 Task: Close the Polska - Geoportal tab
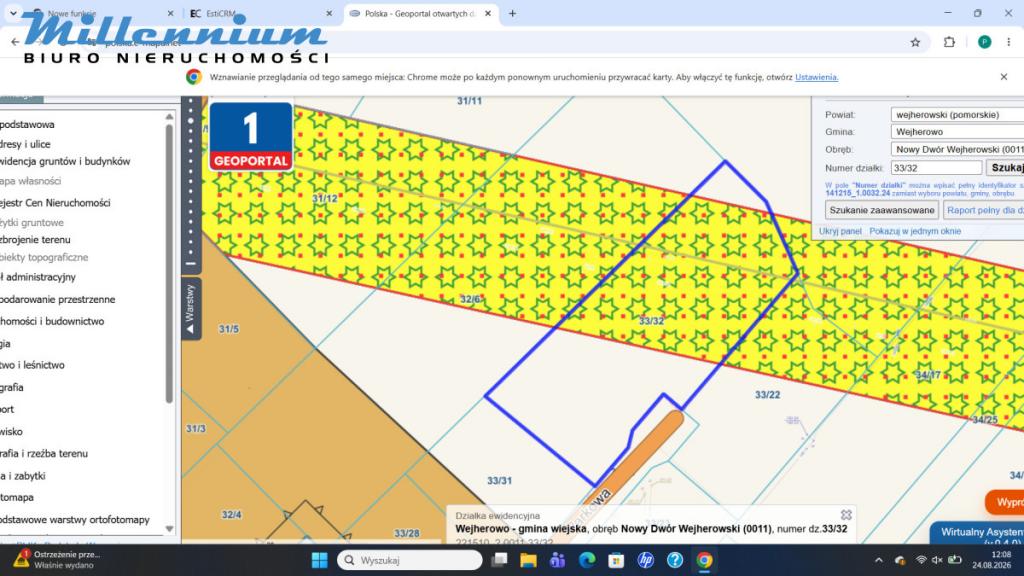[488, 13]
